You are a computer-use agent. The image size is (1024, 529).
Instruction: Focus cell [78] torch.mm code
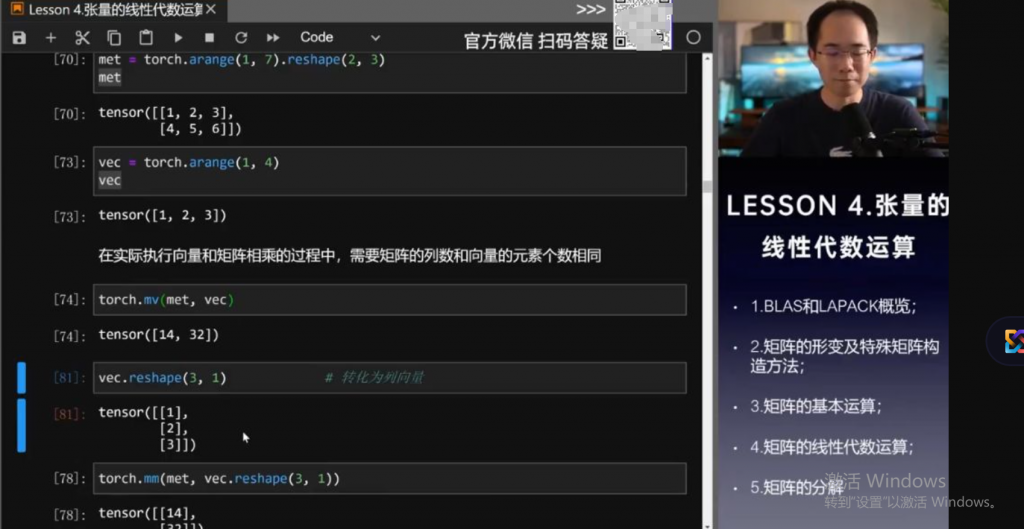point(389,479)
